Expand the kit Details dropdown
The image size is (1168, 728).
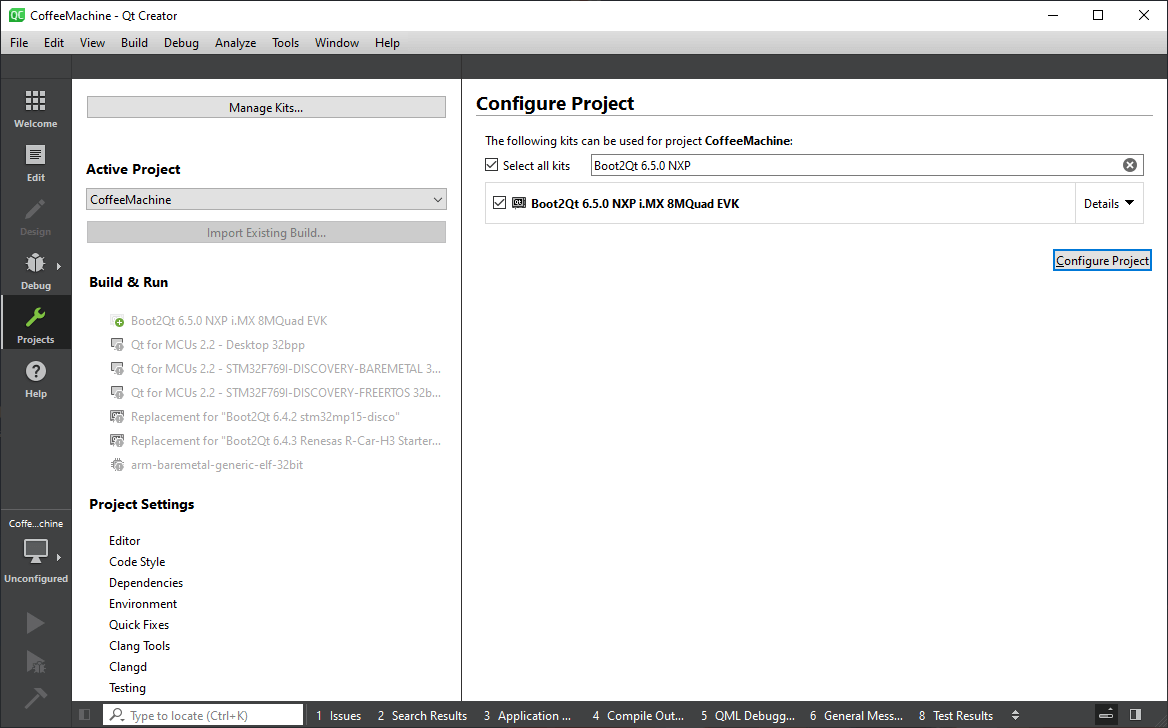[1109, 203]
